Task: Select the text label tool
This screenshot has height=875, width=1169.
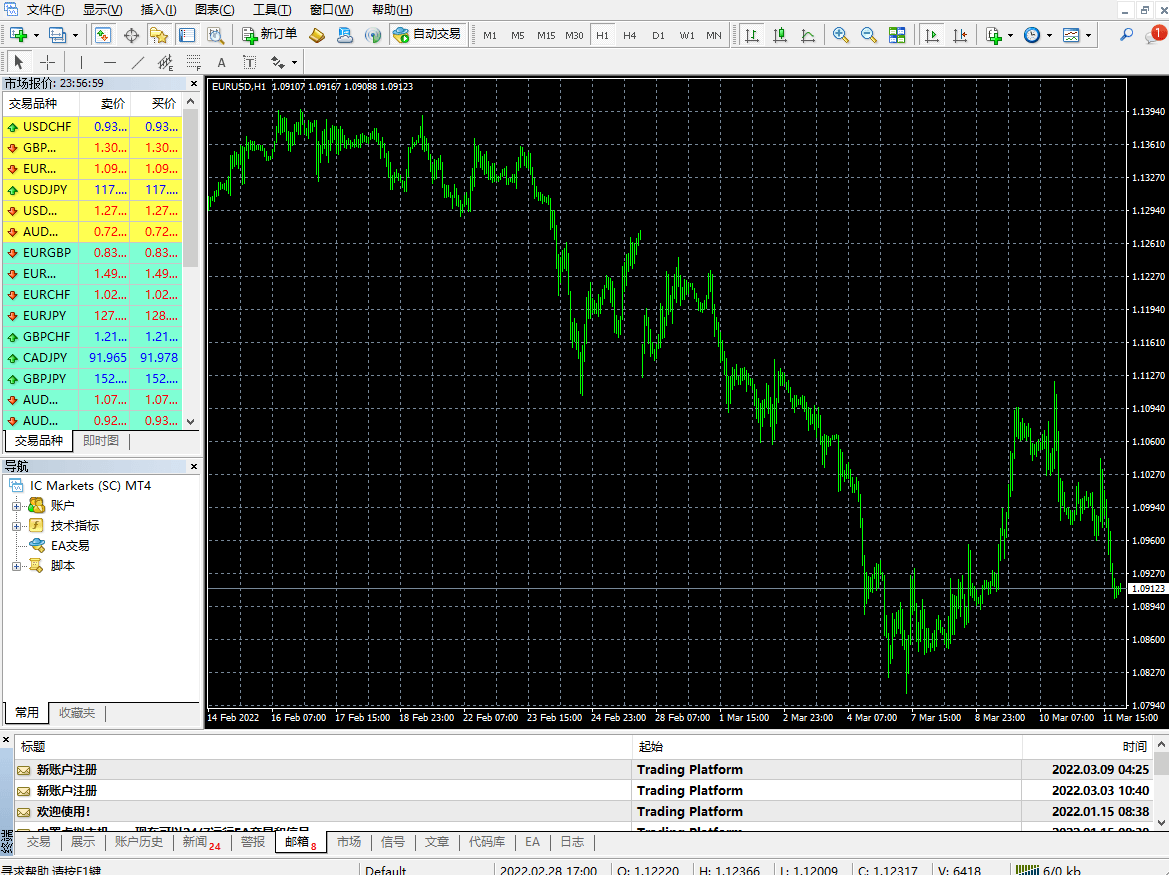Action: pos(222,62)
